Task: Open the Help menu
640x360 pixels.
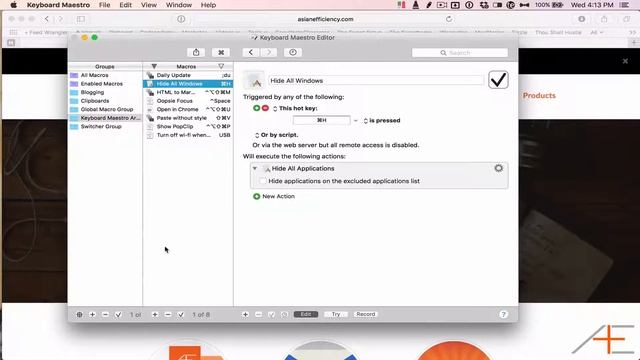Action: [208, 5]
